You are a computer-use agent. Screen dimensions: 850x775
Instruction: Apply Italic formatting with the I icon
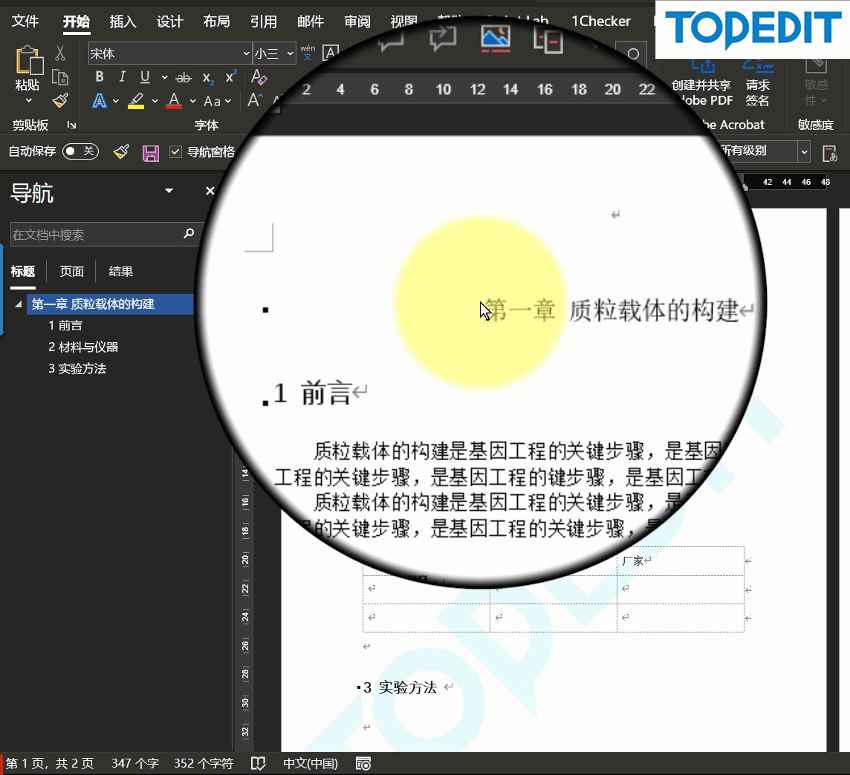point(122,77)
